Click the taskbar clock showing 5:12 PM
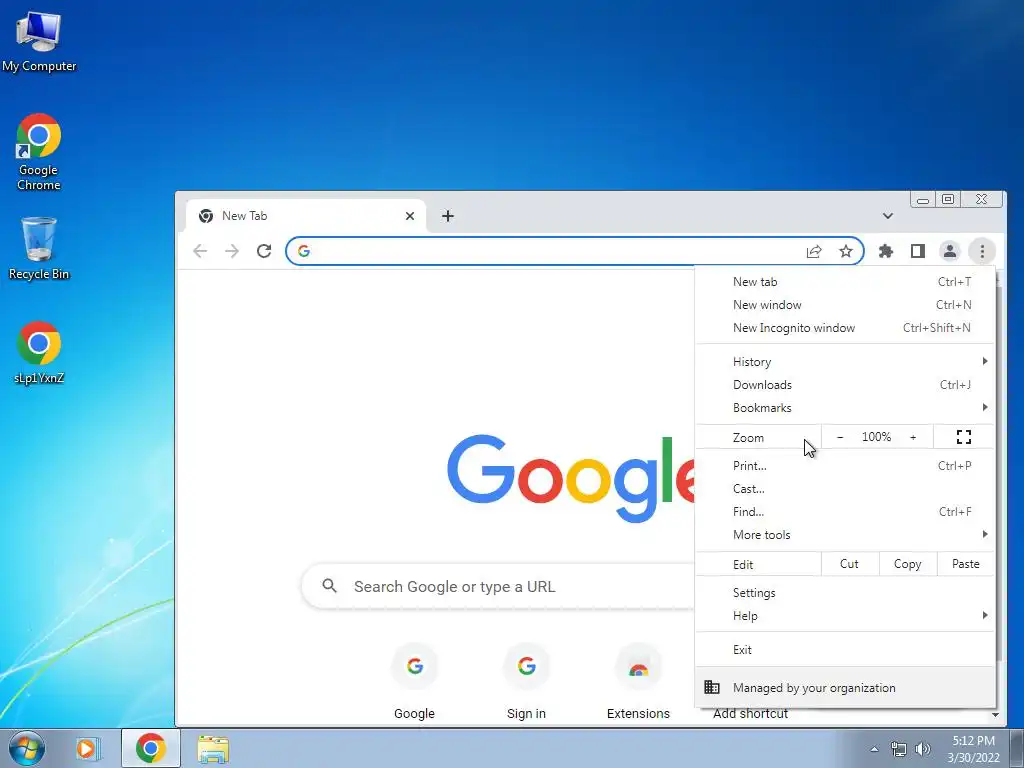Viewport: 1024px width, 768px height. [x=973, y=749]
